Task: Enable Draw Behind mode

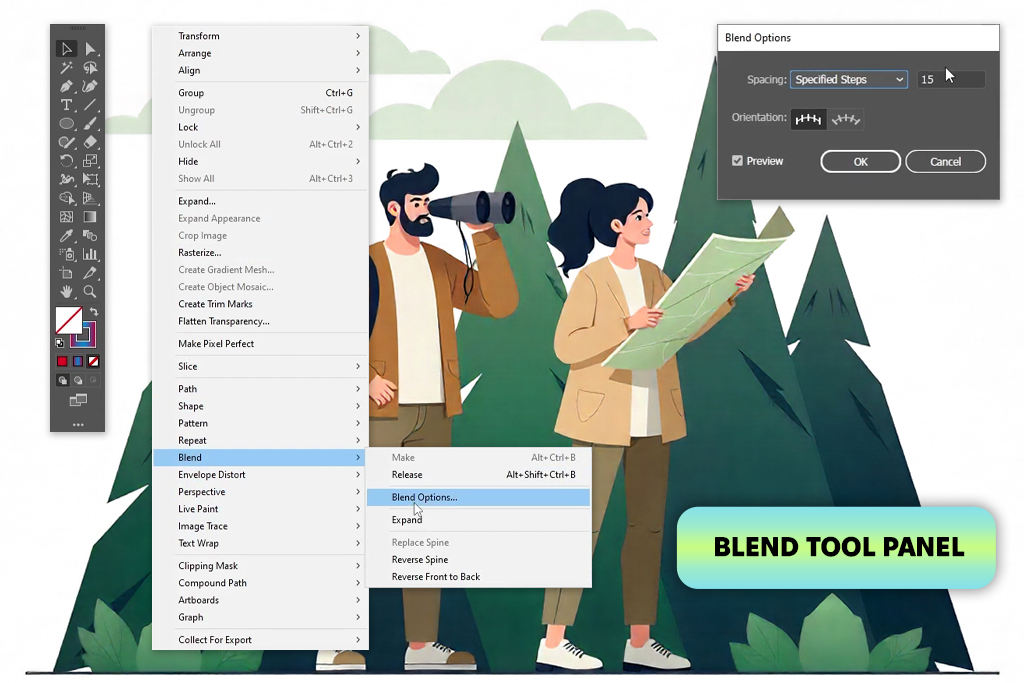Action: (x=78, y=380)
